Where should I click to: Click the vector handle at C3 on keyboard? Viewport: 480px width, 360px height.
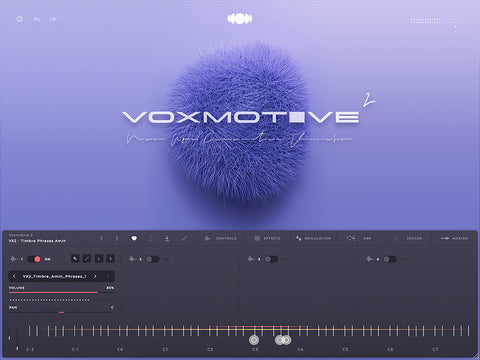[x=254, y=340]
